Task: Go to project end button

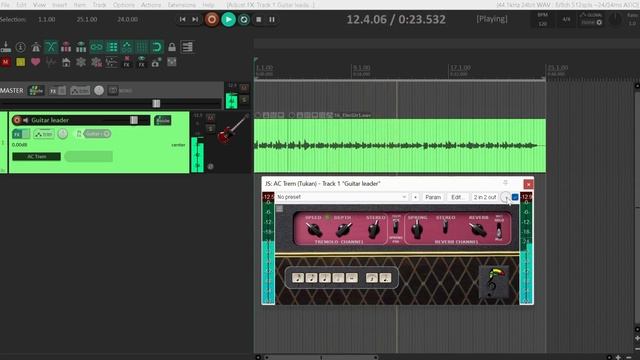Action: pos(195,20)
